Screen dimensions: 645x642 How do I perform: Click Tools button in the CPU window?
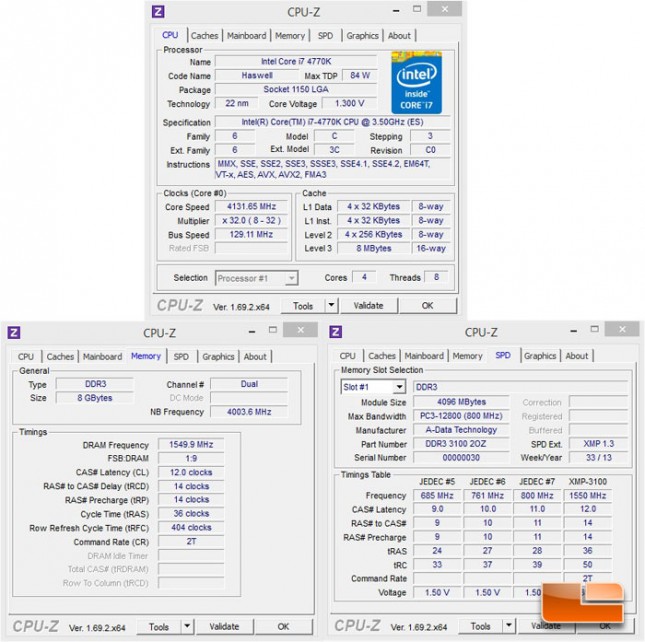point(303,306)
